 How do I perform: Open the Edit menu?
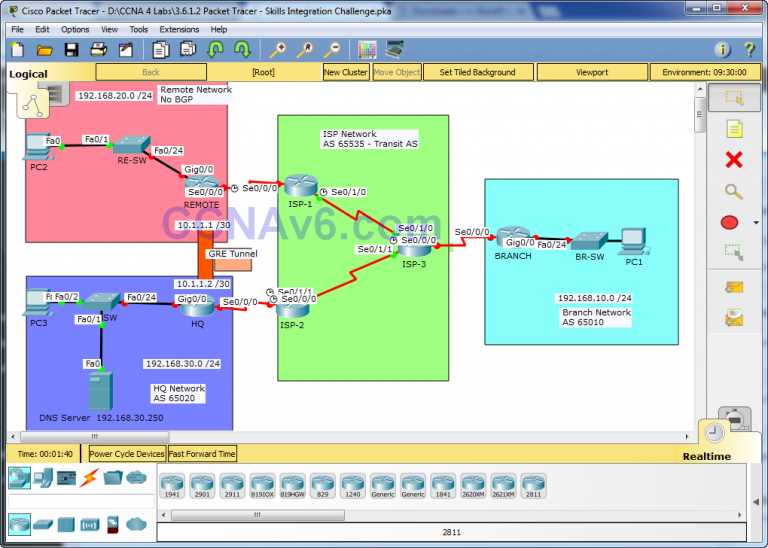pos(42,29)
